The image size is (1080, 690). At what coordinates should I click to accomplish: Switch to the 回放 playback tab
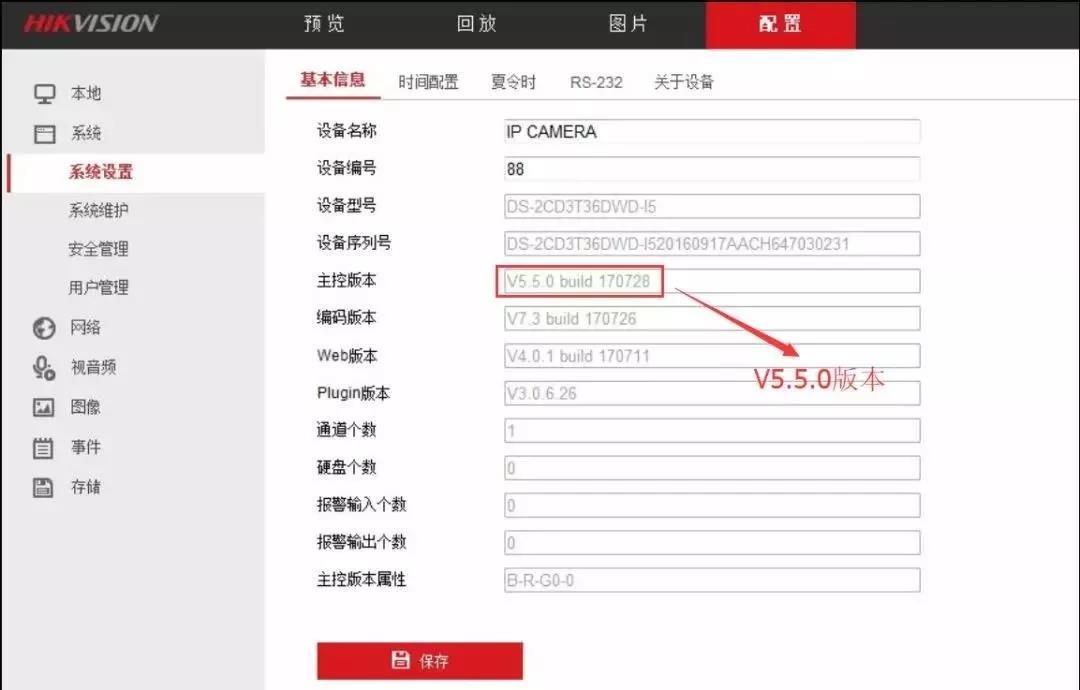476,24
